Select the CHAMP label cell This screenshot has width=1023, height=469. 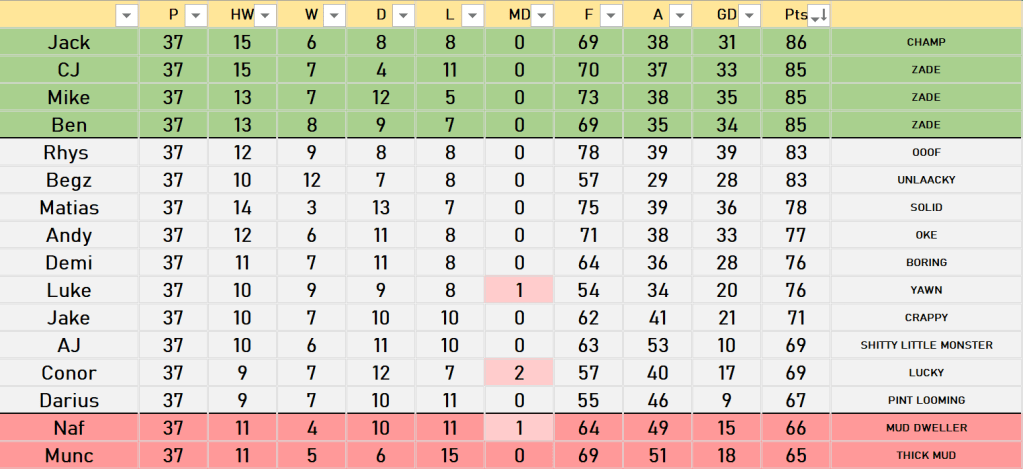[x=926, y=43]
